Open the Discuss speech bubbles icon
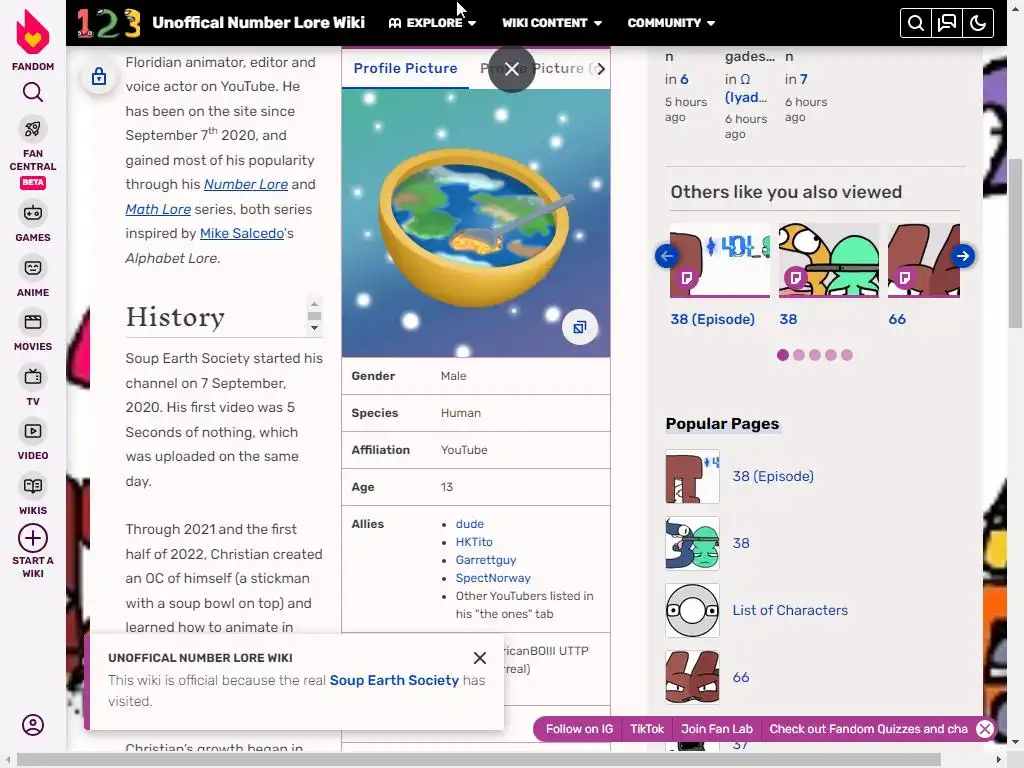The width and height of the screenshot is (1024, 768). 947,24
